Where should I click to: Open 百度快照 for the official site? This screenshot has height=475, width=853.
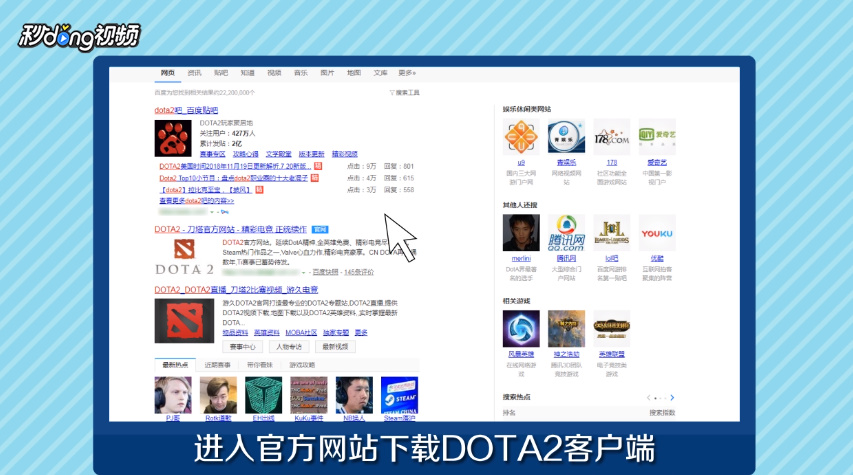tap(325, 272)
